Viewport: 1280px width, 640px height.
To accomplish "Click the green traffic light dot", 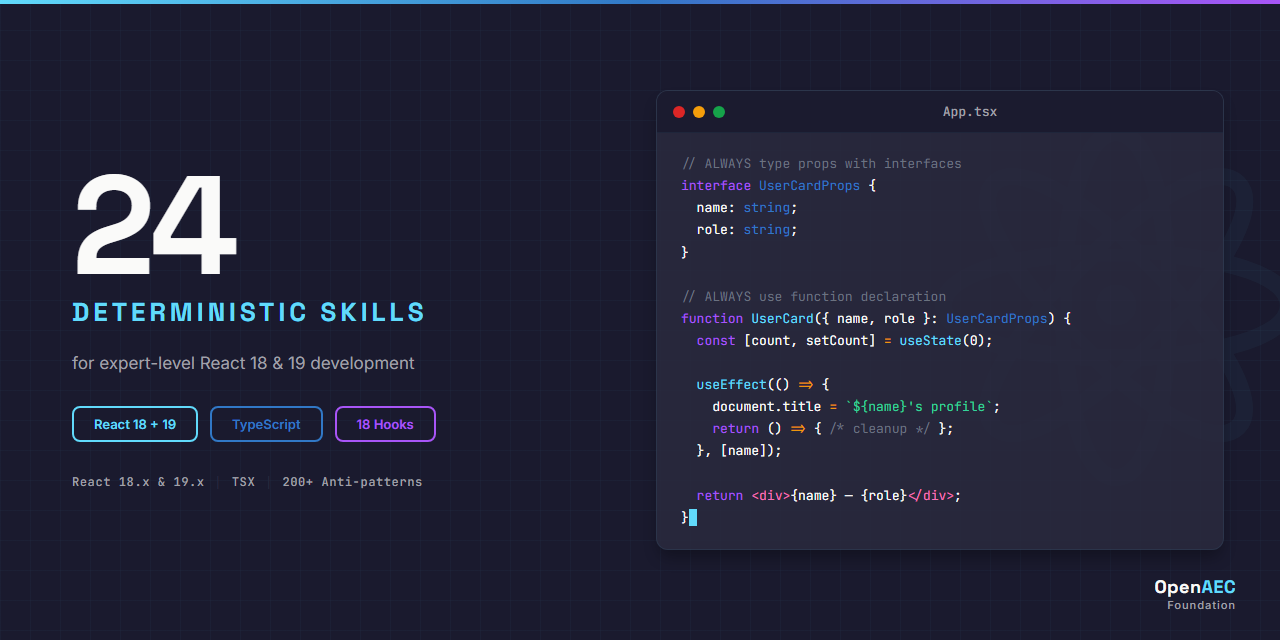I will (x=719, y=112).
